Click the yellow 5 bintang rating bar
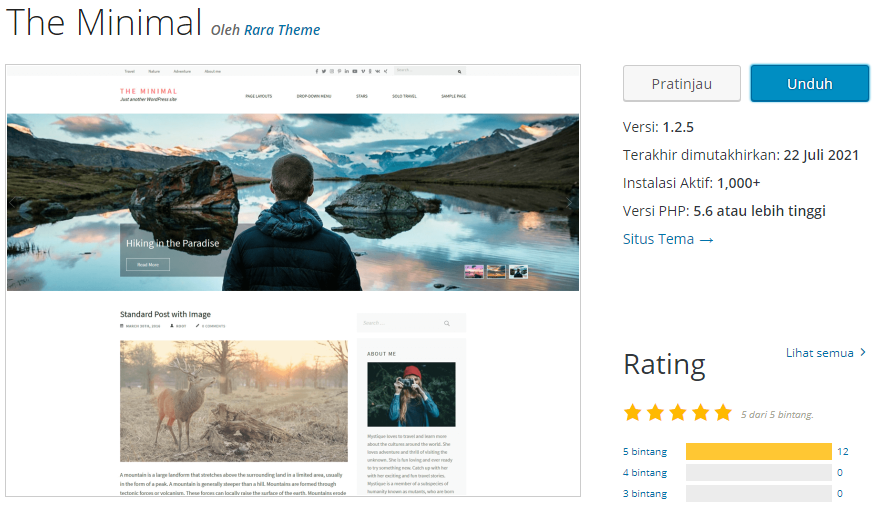Image resolution: width=877 pixels, height=506 pixels. point(758,451)
